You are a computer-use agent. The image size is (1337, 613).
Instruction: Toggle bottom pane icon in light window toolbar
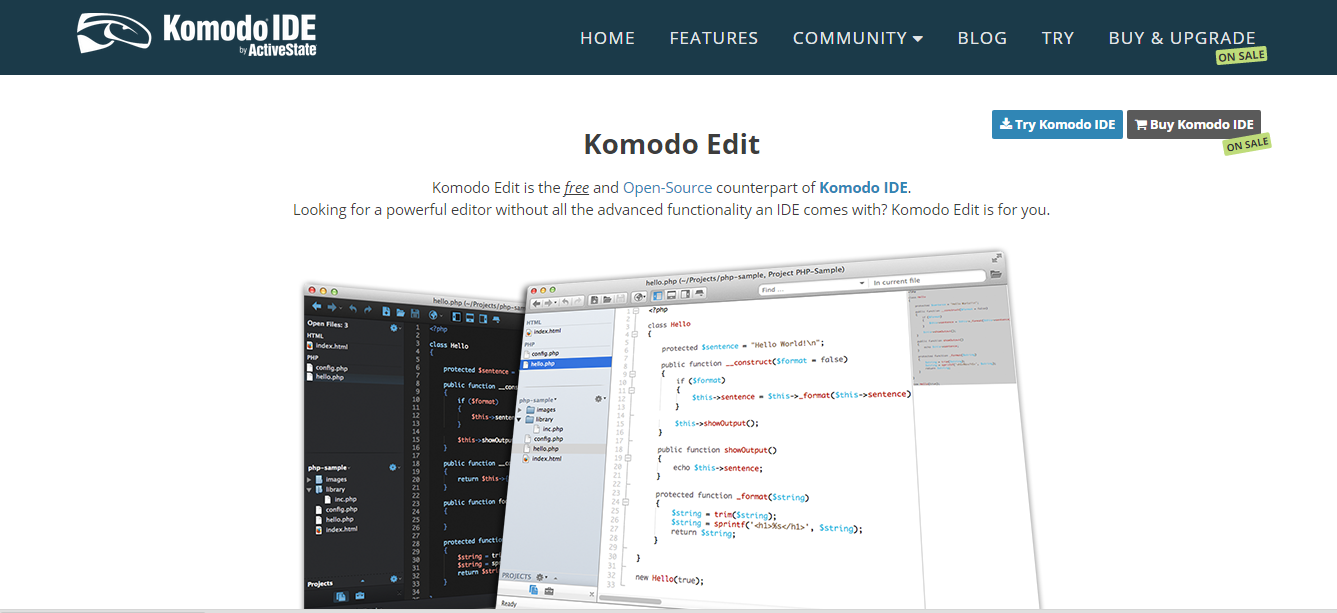click(x=671, y=295)
